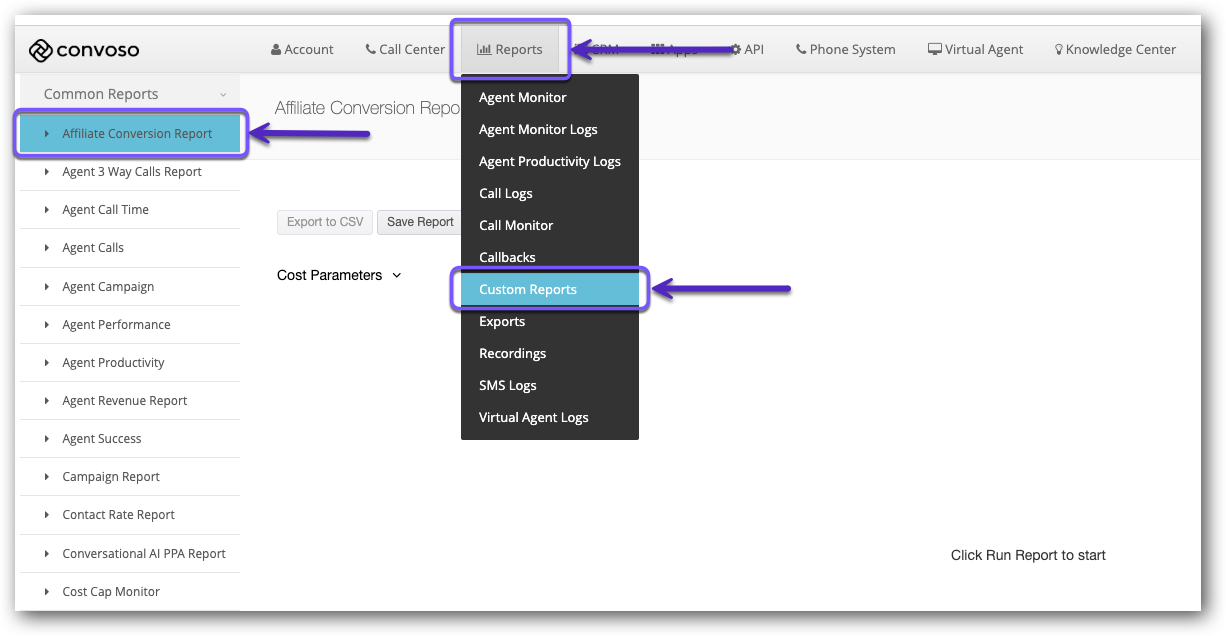1226x636 pixels.
Task: Click the Affiliate Conversion Report page heading
Action: click(368, 108)
